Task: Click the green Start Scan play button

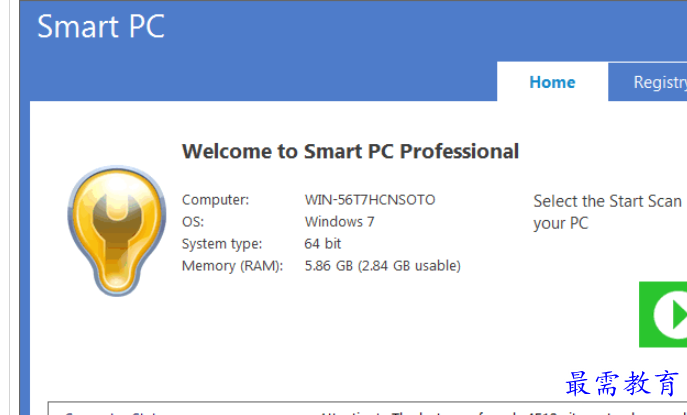Action: tap(665, 315)
